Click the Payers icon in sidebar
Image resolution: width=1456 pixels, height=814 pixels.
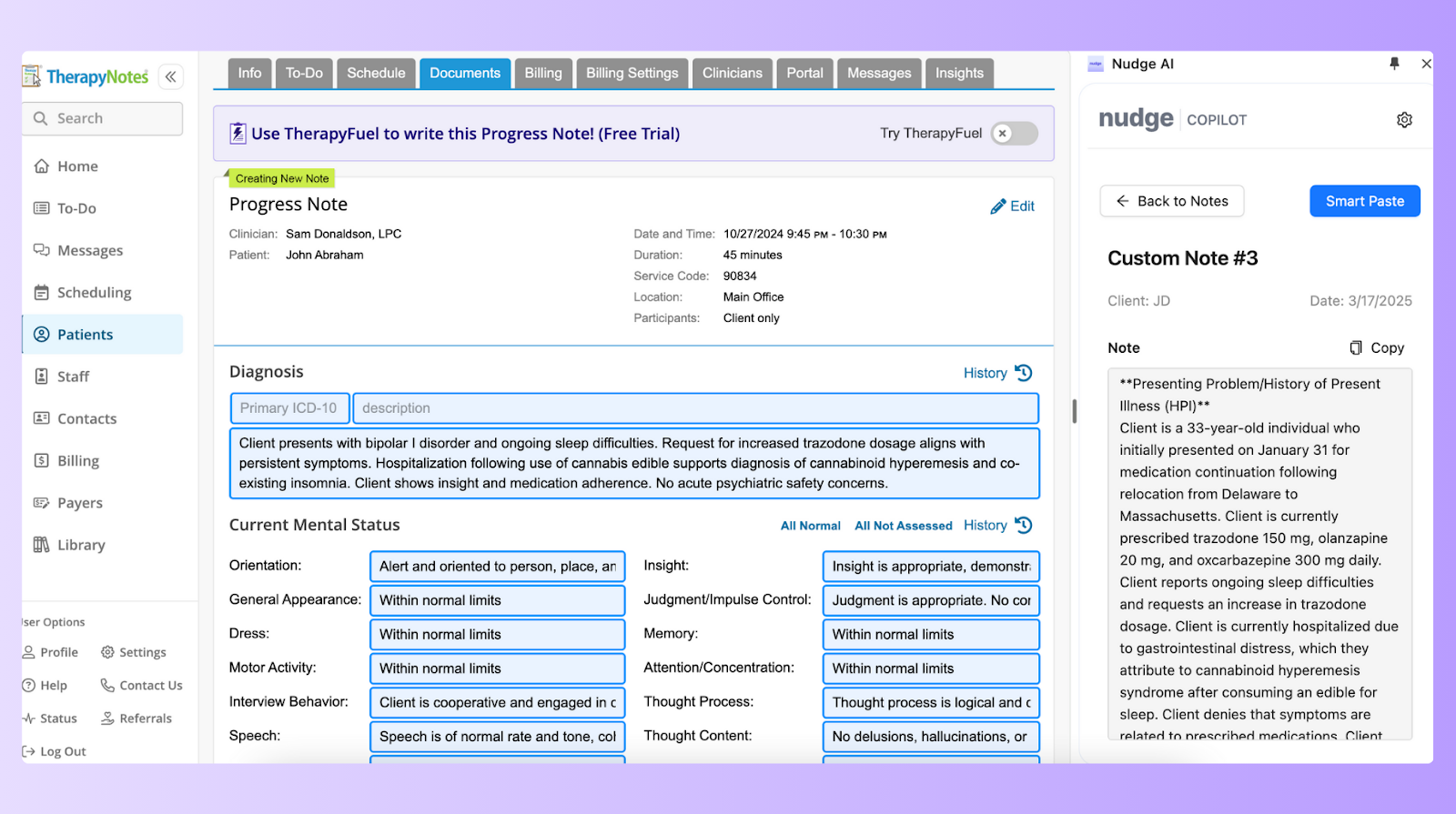click(x=41, y=502)
